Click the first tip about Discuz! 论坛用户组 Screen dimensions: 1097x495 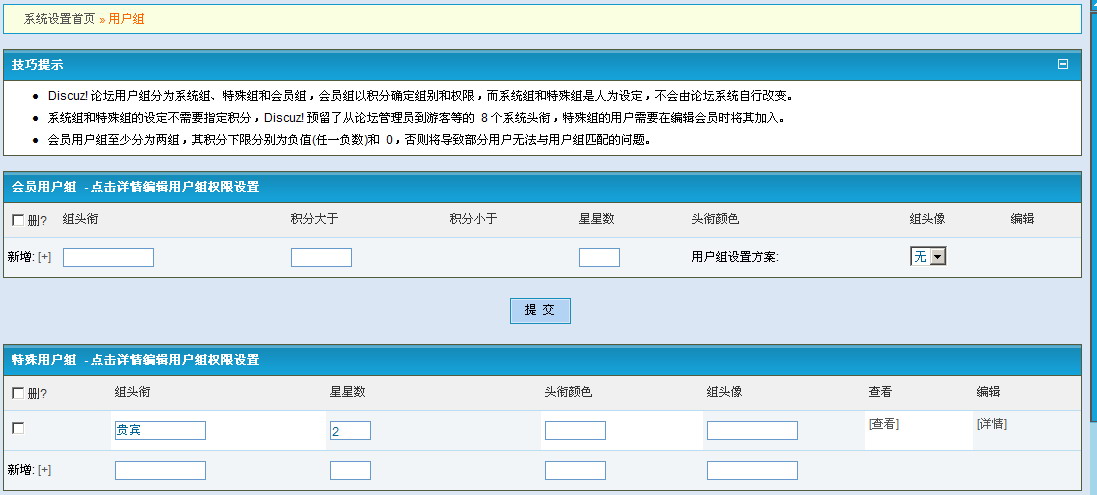tap(420, 96)
